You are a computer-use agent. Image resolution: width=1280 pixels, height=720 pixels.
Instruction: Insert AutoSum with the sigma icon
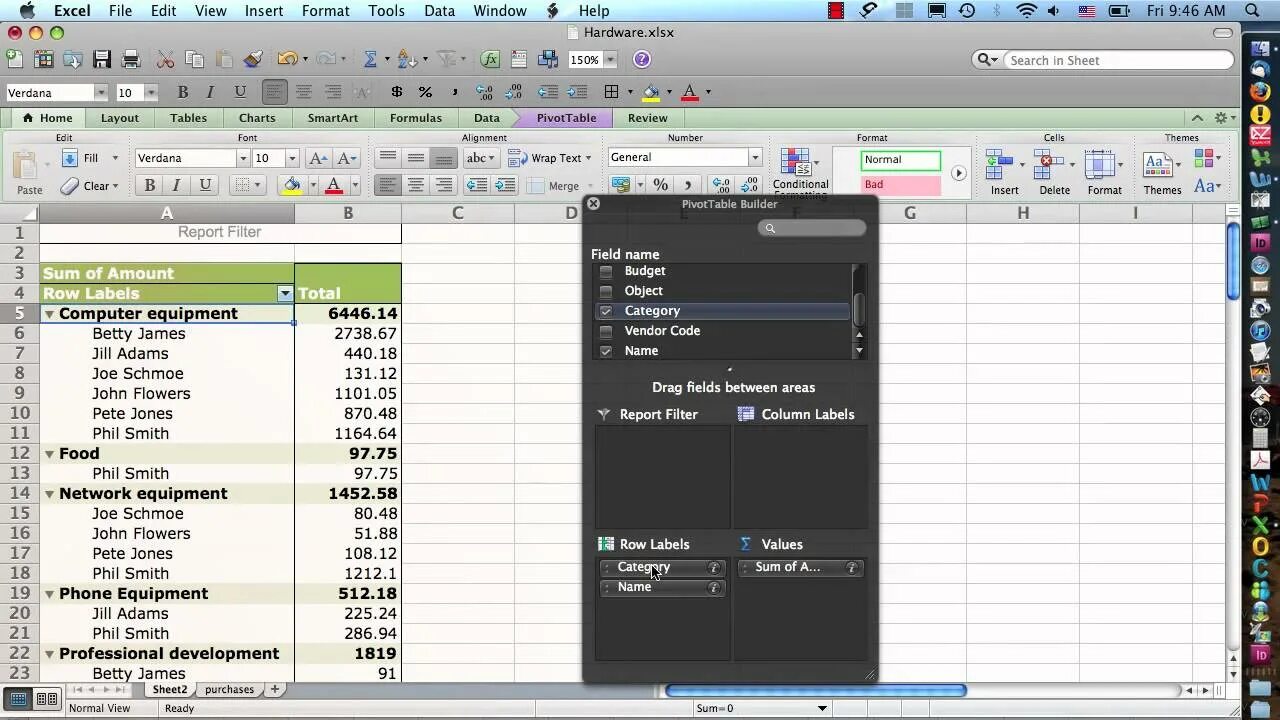pos(370,60)
